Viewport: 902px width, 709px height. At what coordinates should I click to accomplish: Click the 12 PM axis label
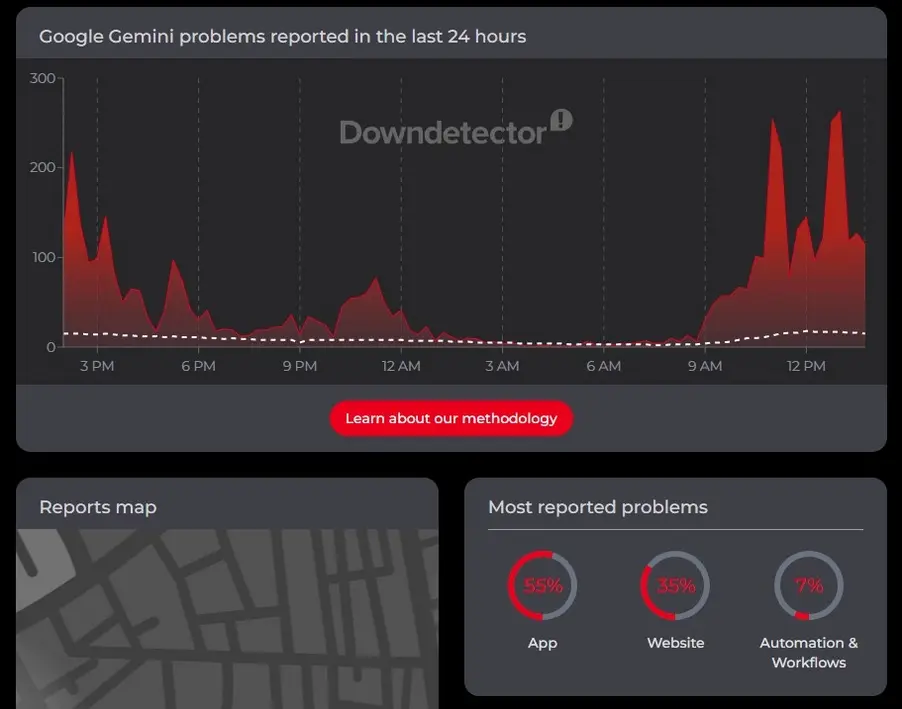click(x=806, y=366)
